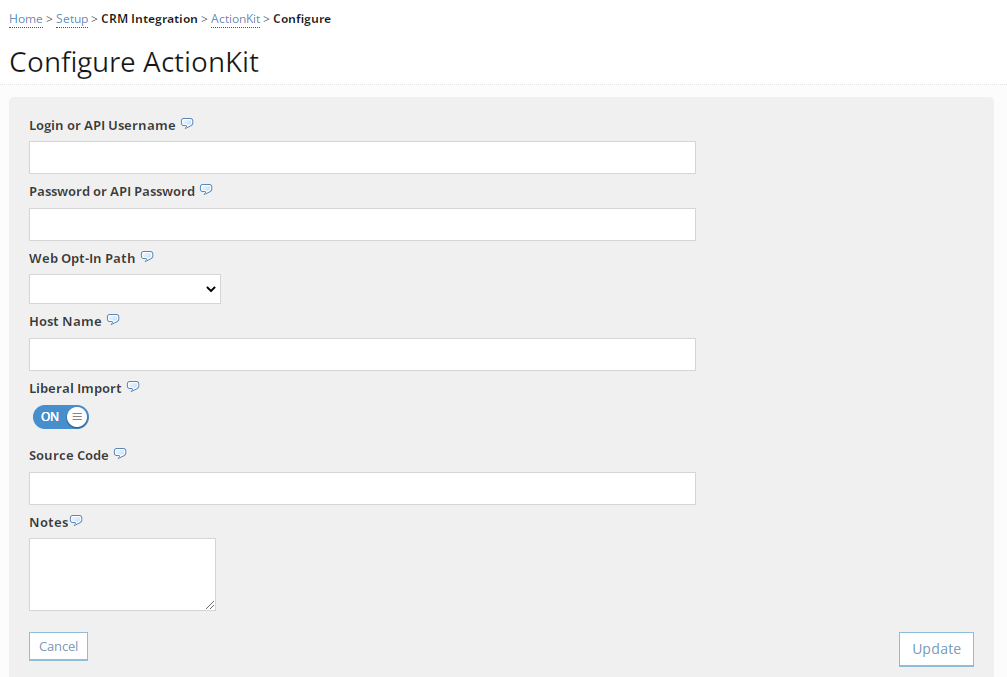Viewport: 1007px width, 677px height.
Task: Show help for the Host Name setting
Action: coord(113,318)
